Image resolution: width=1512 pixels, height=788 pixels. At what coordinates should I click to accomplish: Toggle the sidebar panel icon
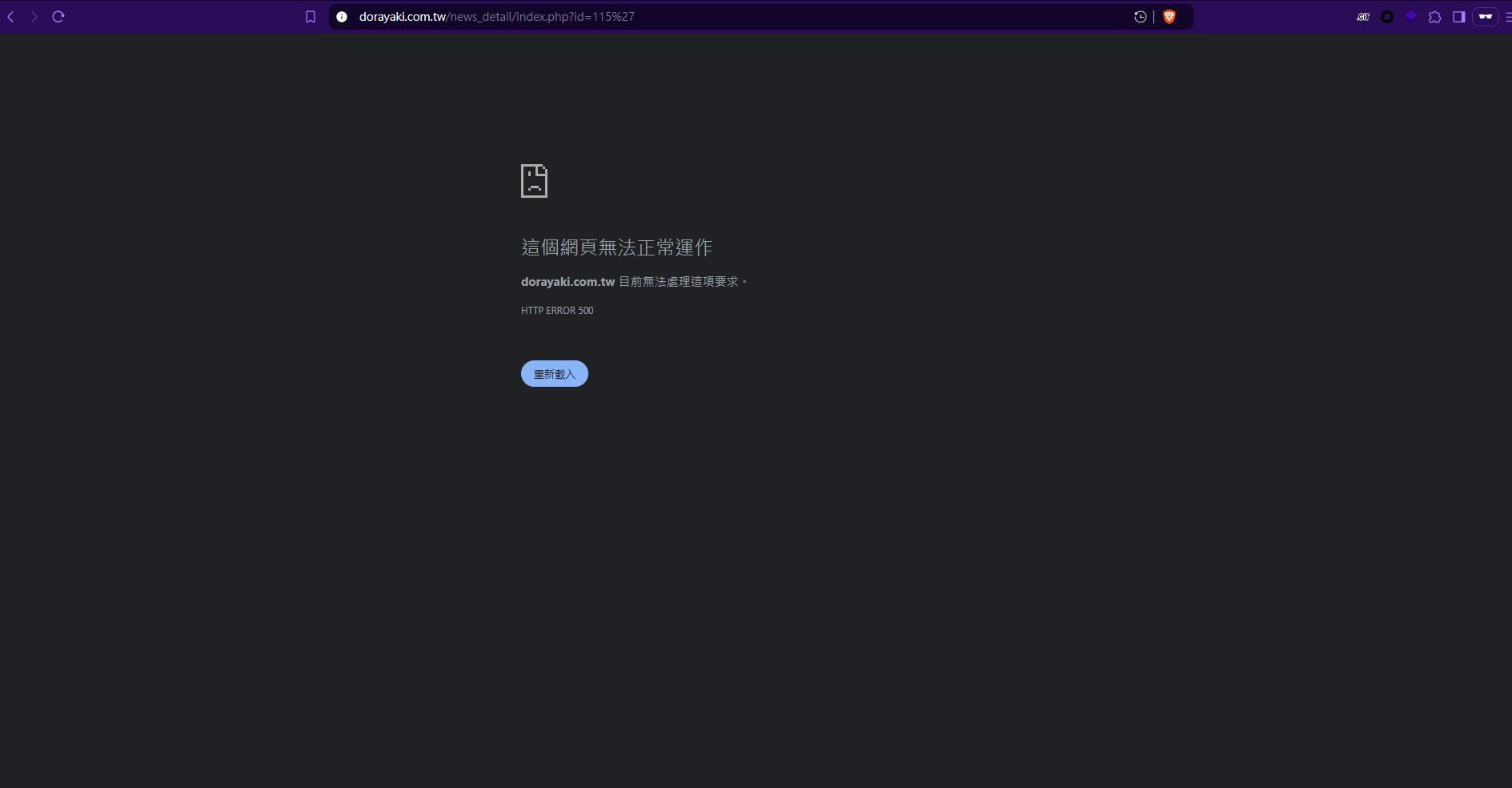tap(1459, 17)
